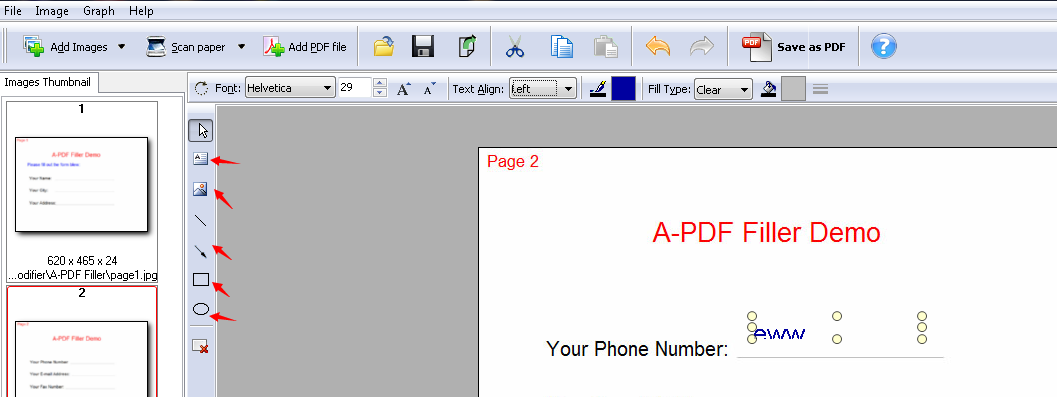Viewport: 1057px width, 397px height.
Task: Select page 1 thumbnail
Action: (82, 184)
